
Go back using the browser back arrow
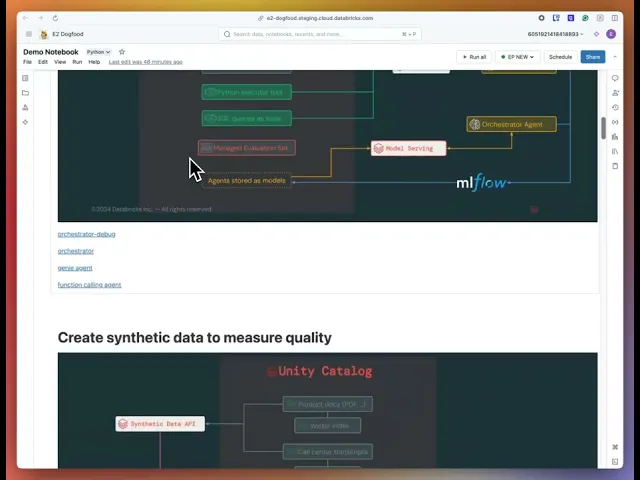click(x=25, y=18)
